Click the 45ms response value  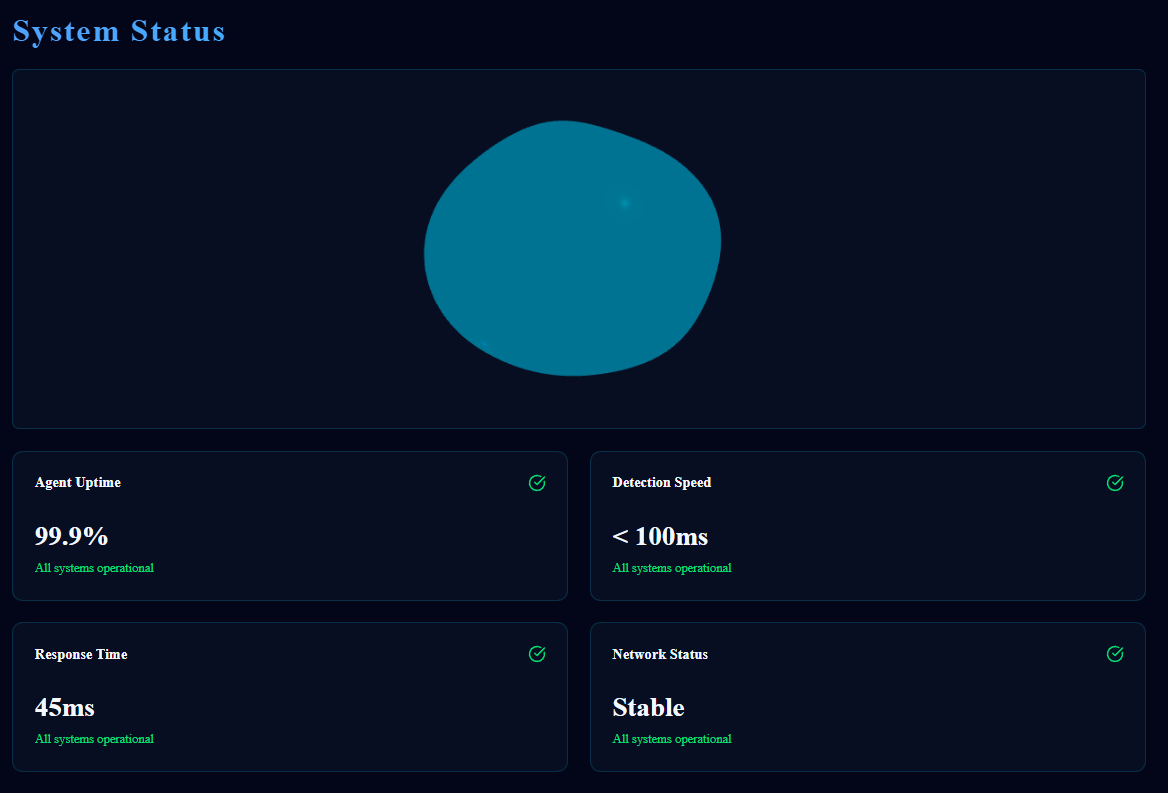[x=65, y=707]
